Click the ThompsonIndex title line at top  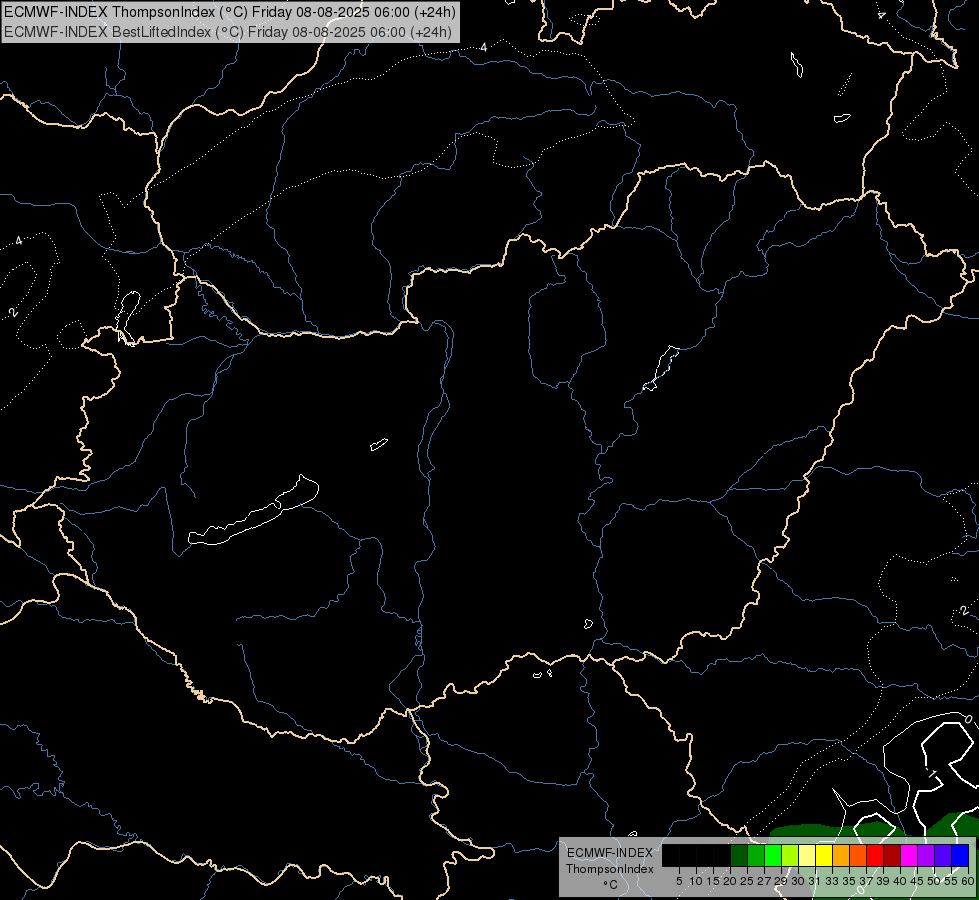click(230, 12)
